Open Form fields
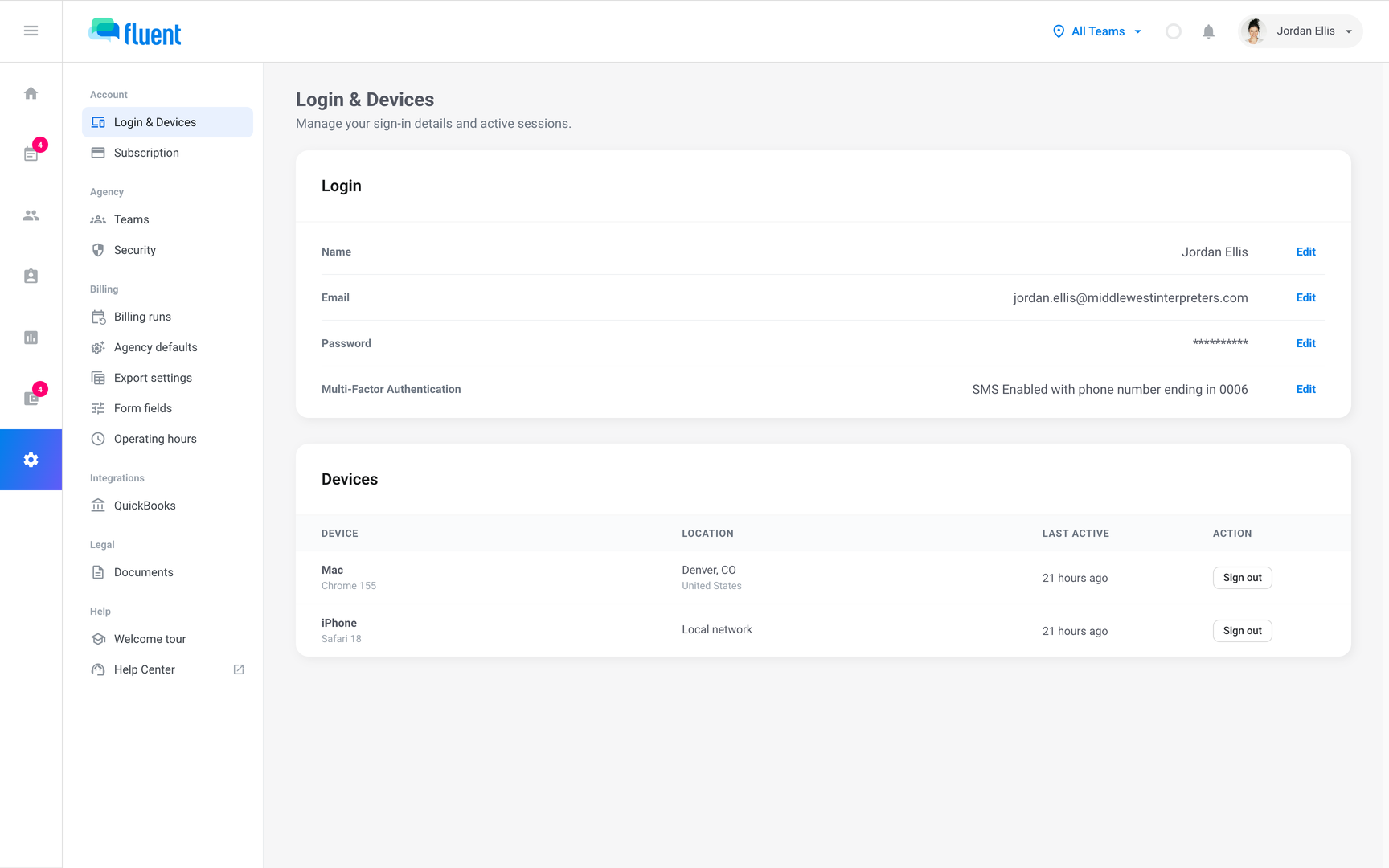 pos(167,408)
